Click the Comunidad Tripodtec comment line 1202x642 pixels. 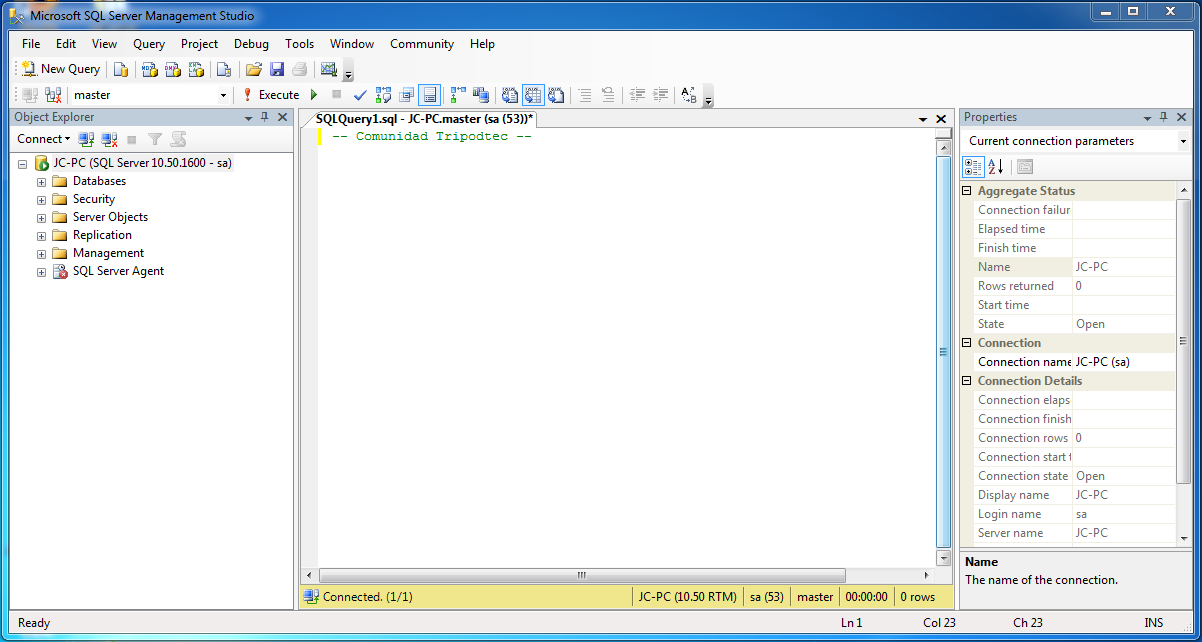click(432, 137)
